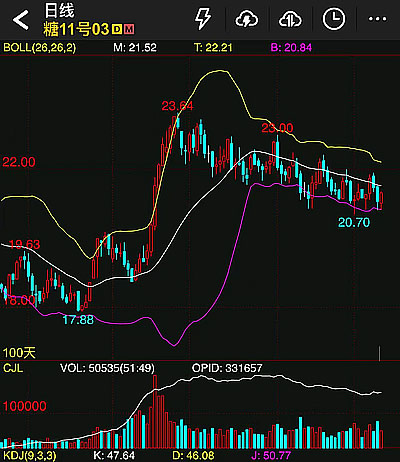Open the lightning bolt quick trade icon
400x462 pixels.
(x=203, y=19)
